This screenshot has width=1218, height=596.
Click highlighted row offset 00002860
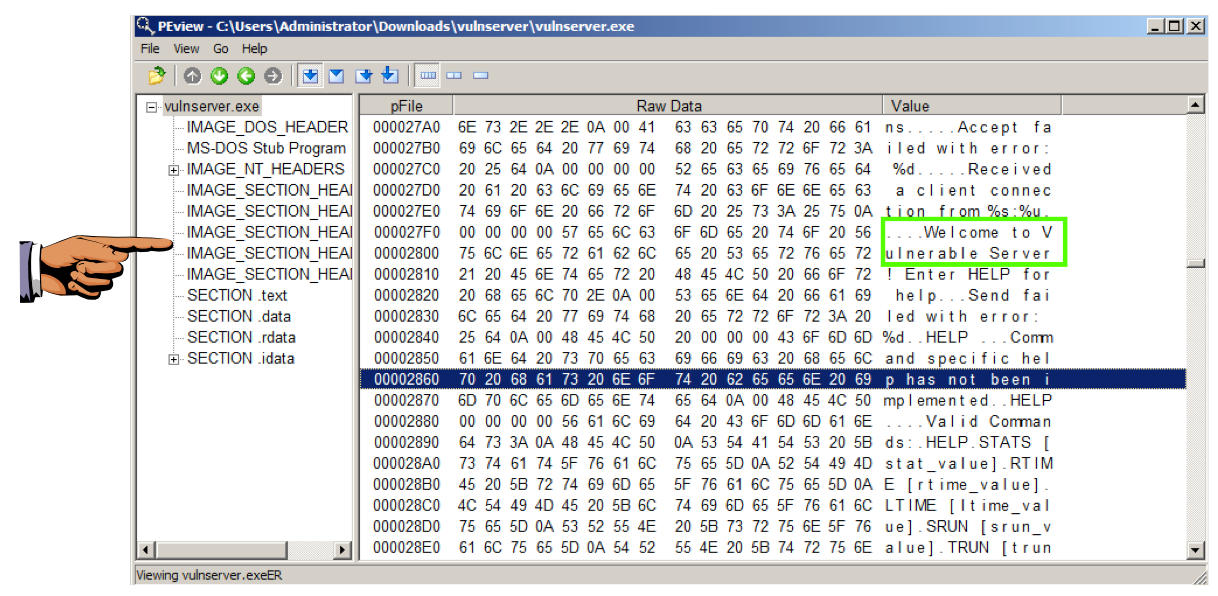772,379
